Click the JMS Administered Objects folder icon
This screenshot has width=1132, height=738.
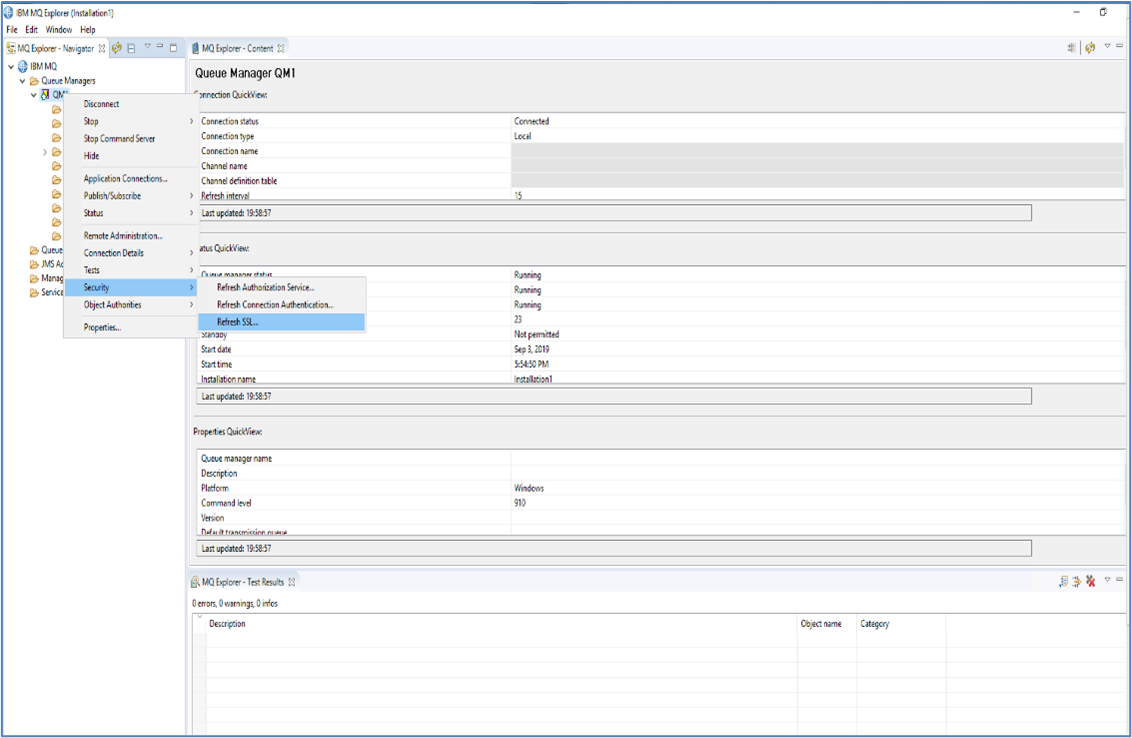pyautogui.click(x=34, y=264)
